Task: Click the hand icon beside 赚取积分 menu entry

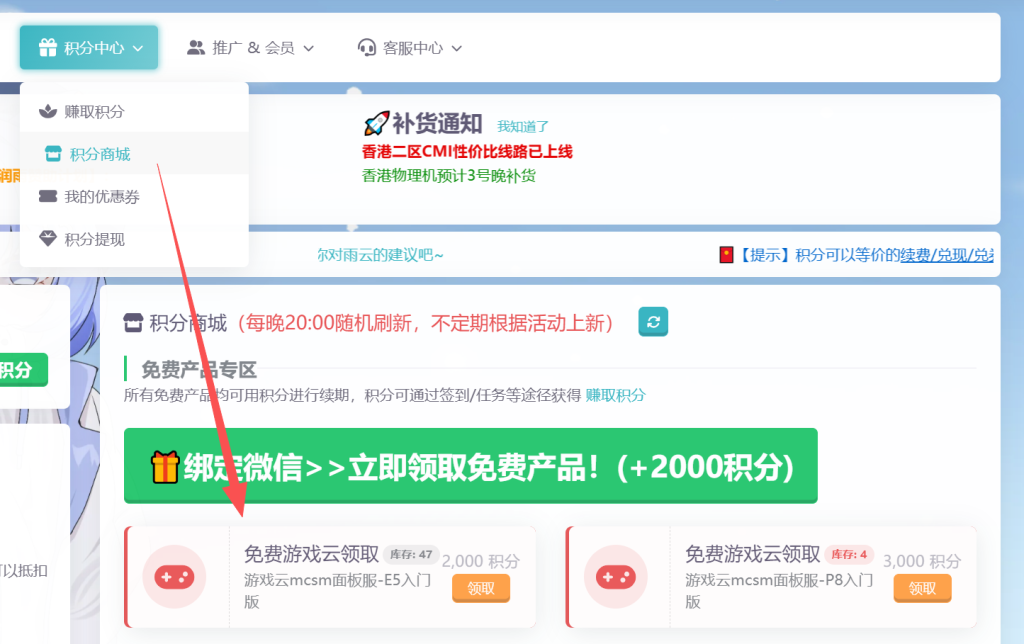Action: (x=47, y=110)
